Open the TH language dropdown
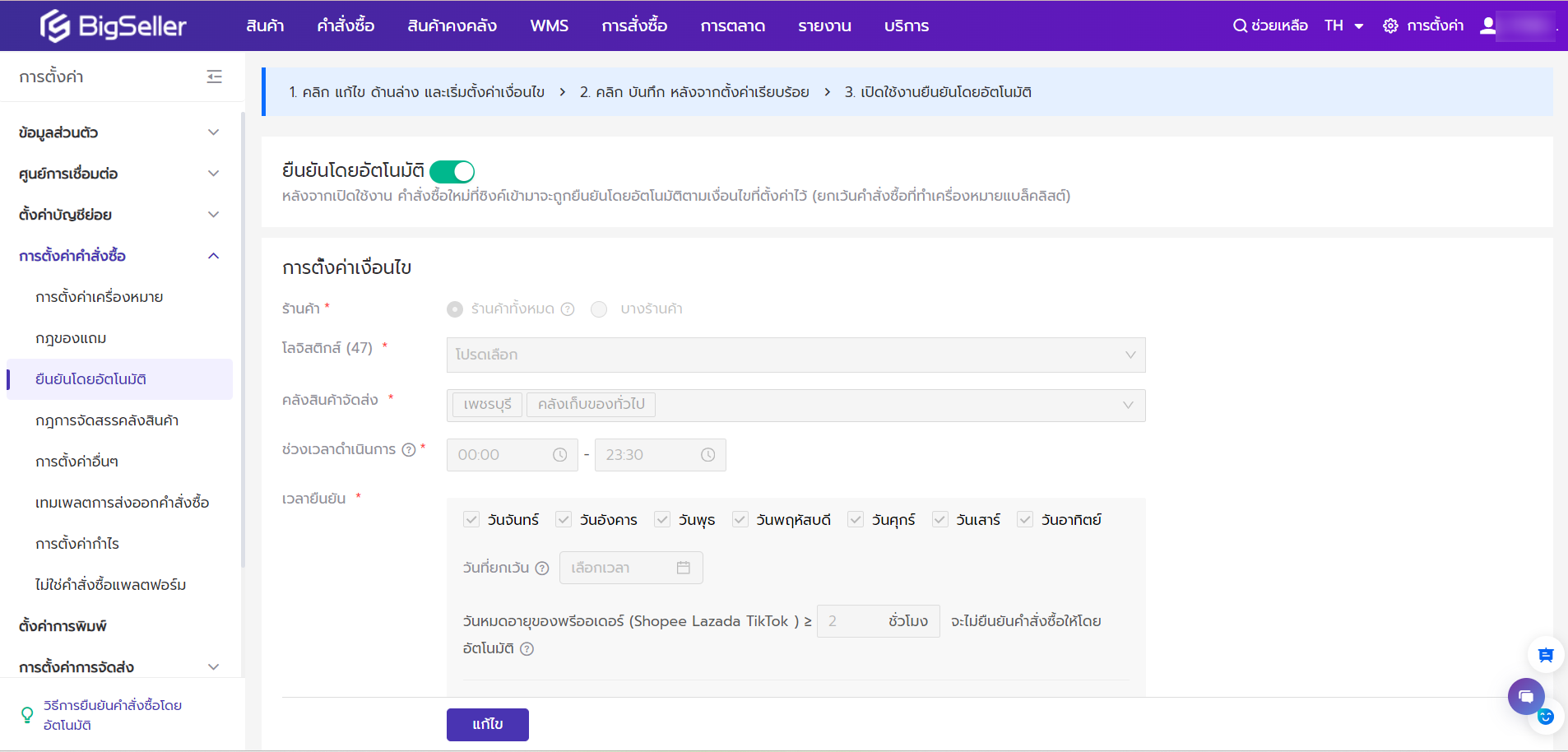Image resolution: width=1568 pixels, height=752 pixels. click(x=1343, y=26)
